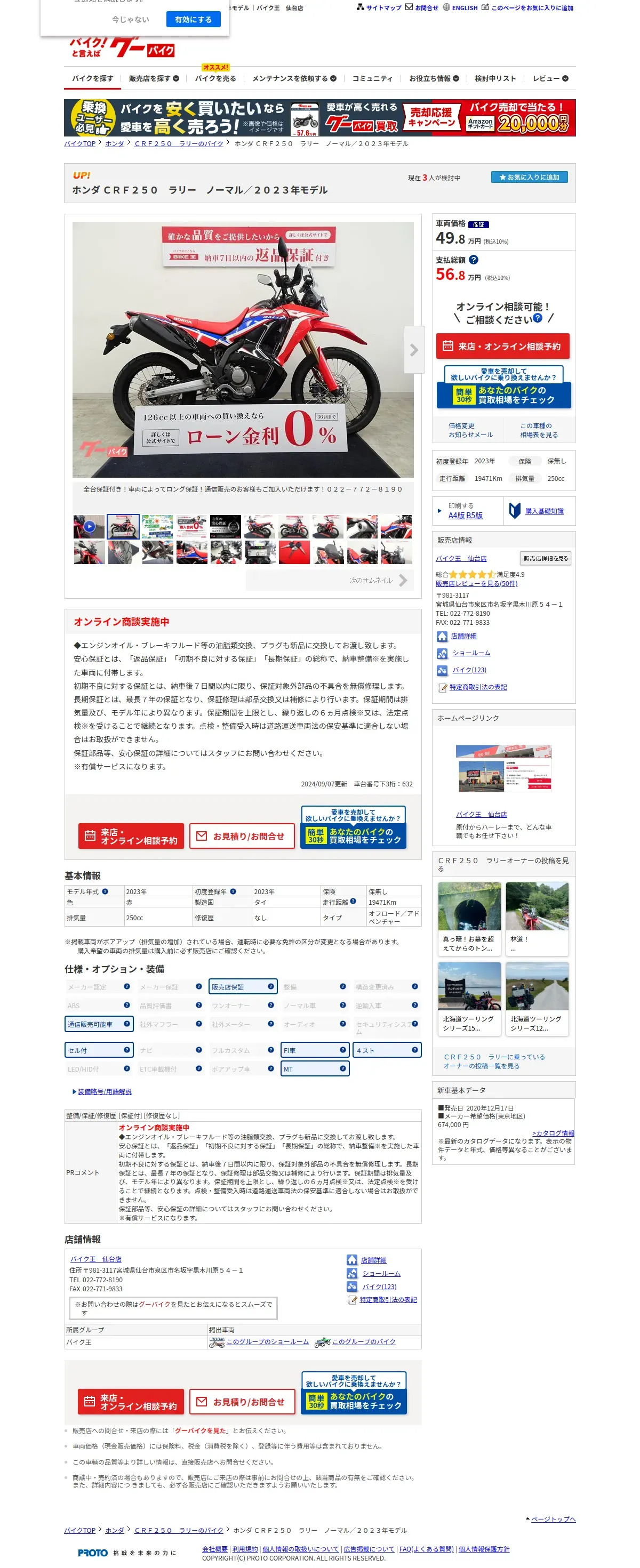Click 価格変更お知らせメール link
The width and height of the screenshot is (640, 1568).
470,430
